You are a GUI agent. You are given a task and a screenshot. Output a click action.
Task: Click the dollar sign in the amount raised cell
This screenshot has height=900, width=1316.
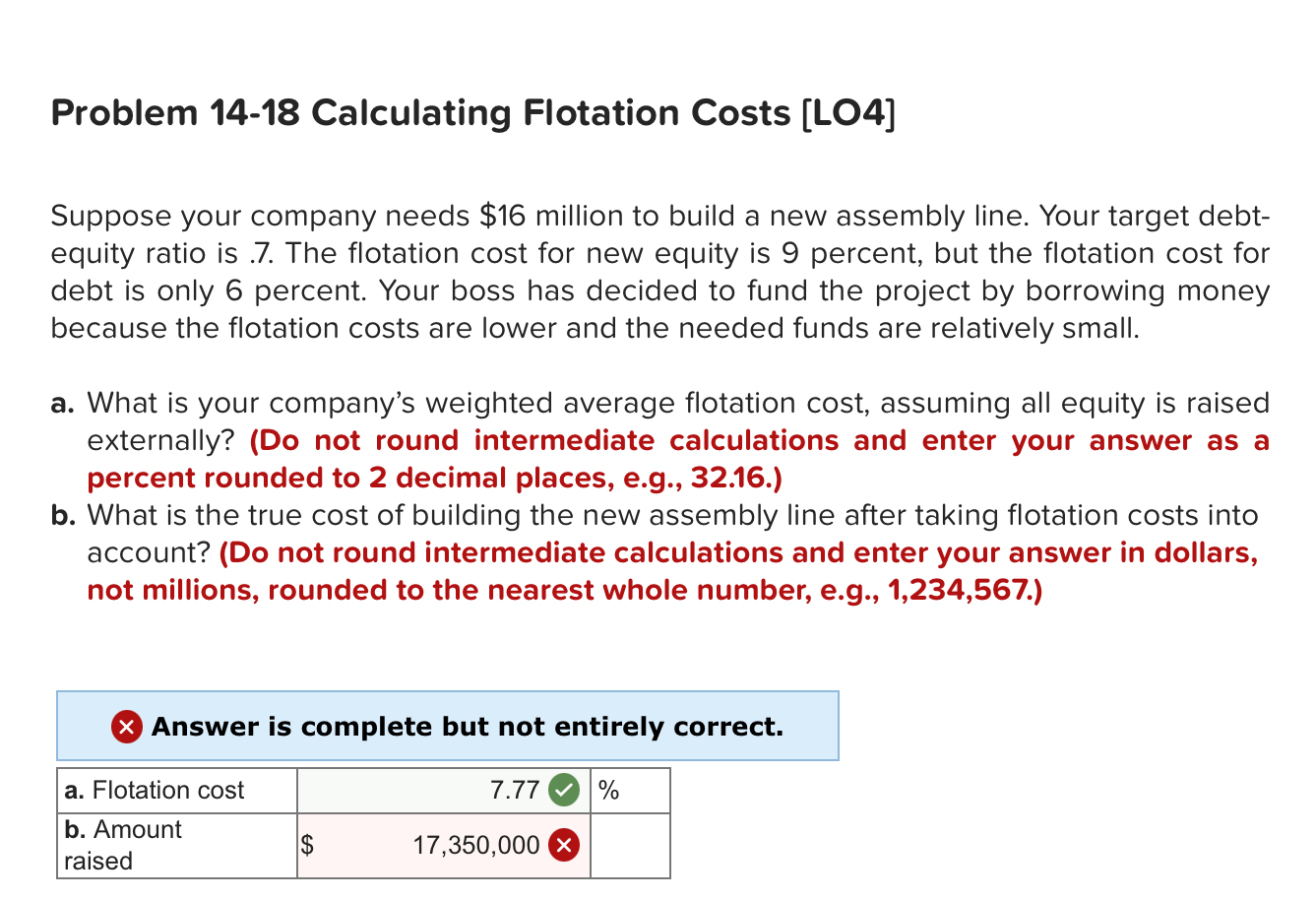306,845
